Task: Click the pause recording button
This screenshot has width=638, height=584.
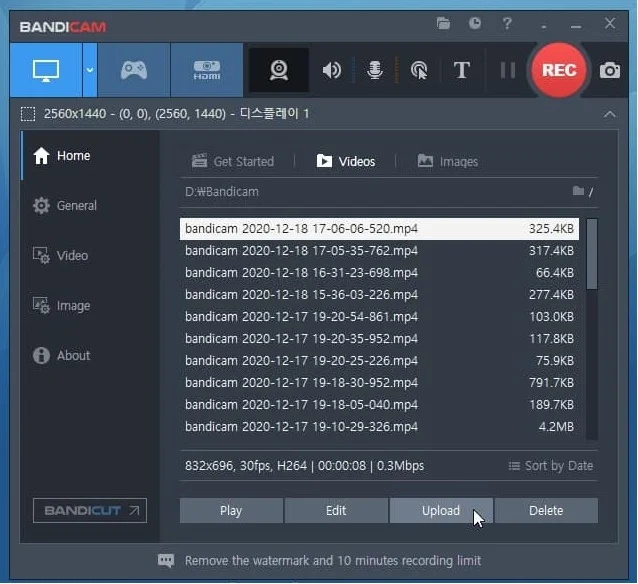Action: (x=507, y=70)
